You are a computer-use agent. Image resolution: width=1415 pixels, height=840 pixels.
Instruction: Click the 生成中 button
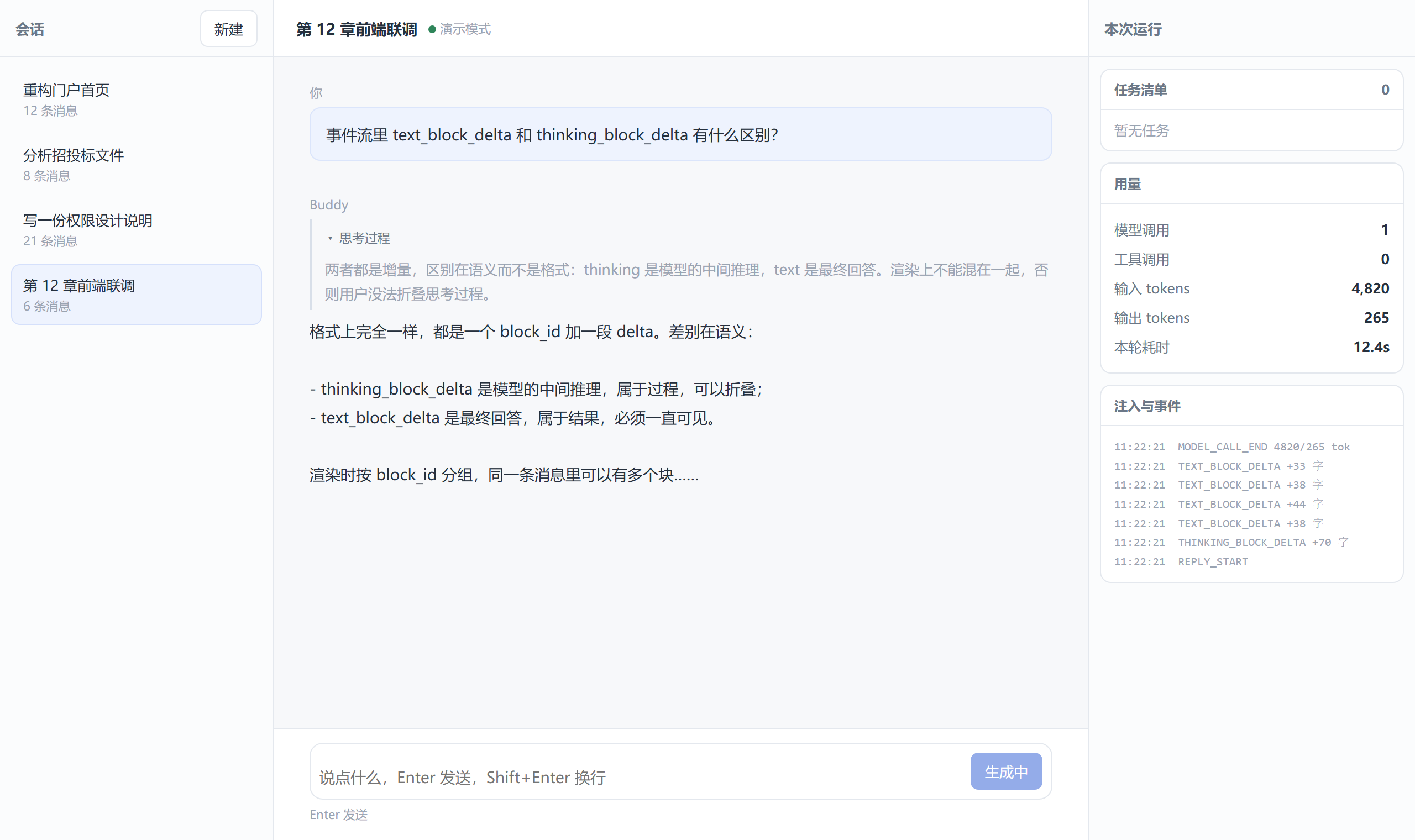1006,771
